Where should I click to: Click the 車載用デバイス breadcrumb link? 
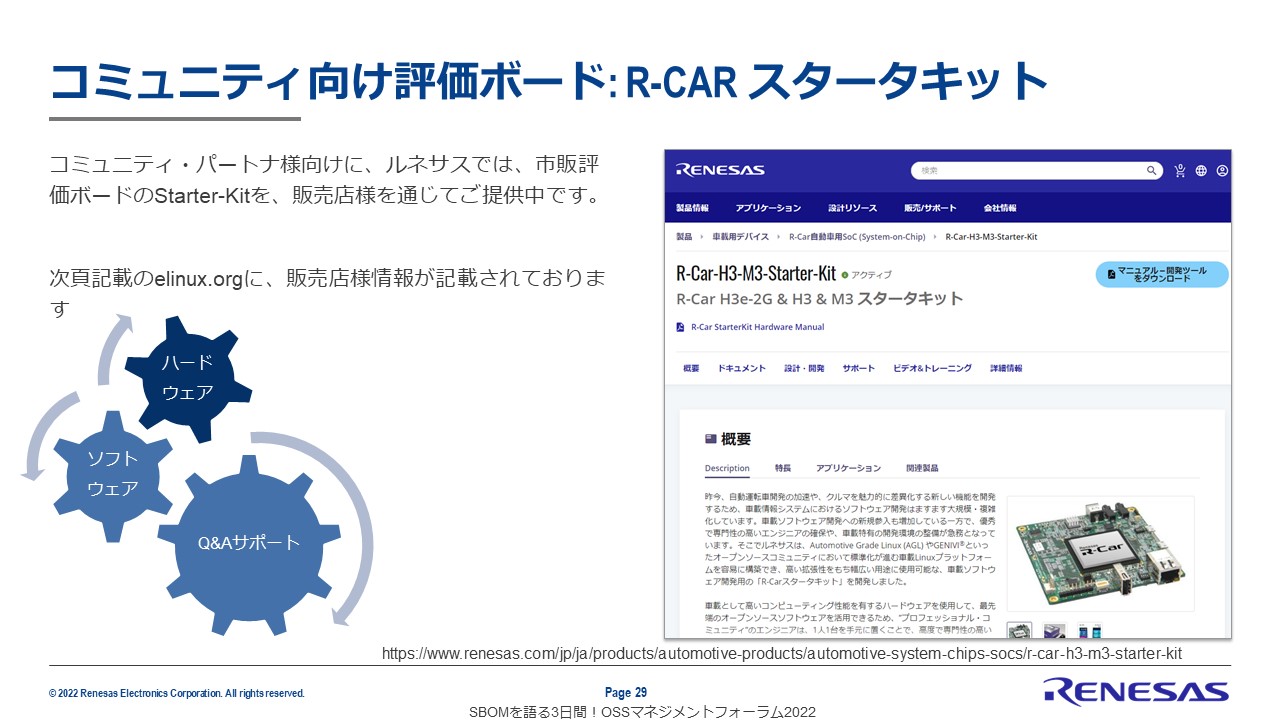pos(740,236)
